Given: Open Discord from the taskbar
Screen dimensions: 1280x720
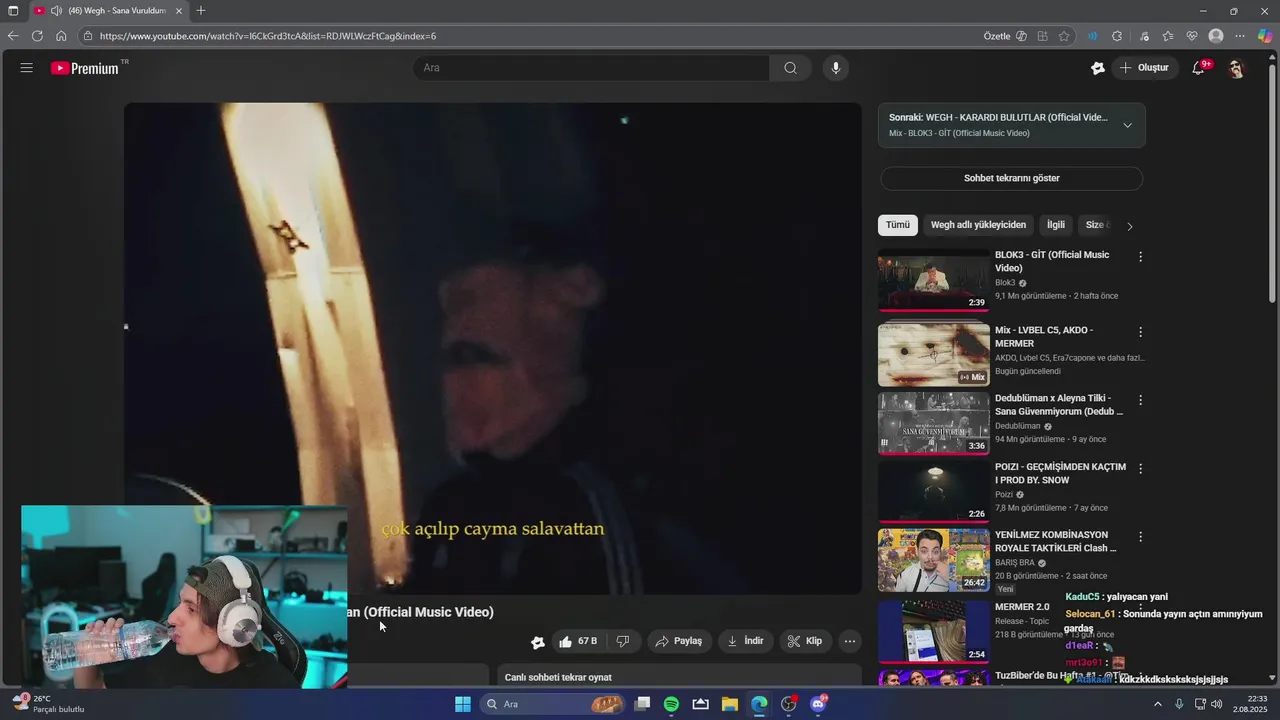Looking at the screenshot, I should [x=818, y=704].
